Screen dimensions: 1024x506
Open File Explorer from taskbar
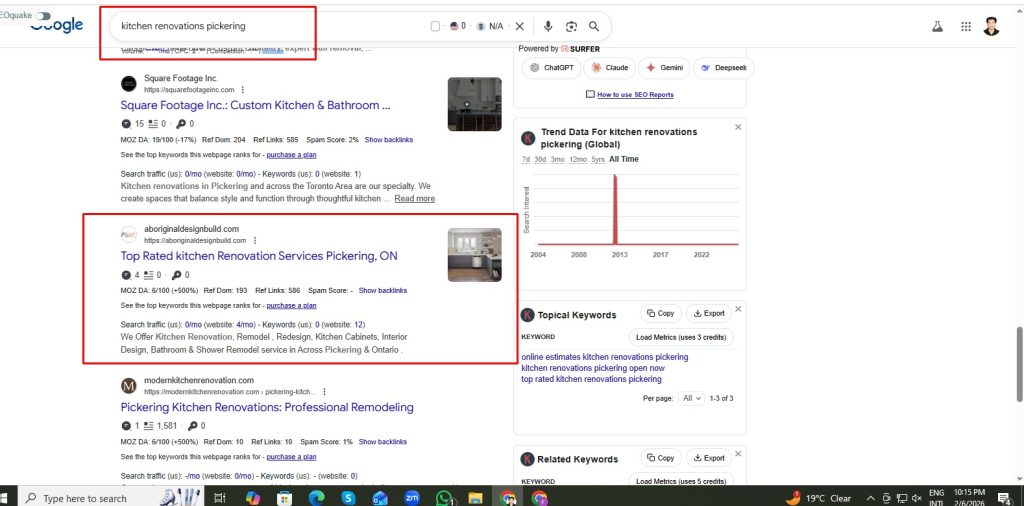click(x=475, y=498)
